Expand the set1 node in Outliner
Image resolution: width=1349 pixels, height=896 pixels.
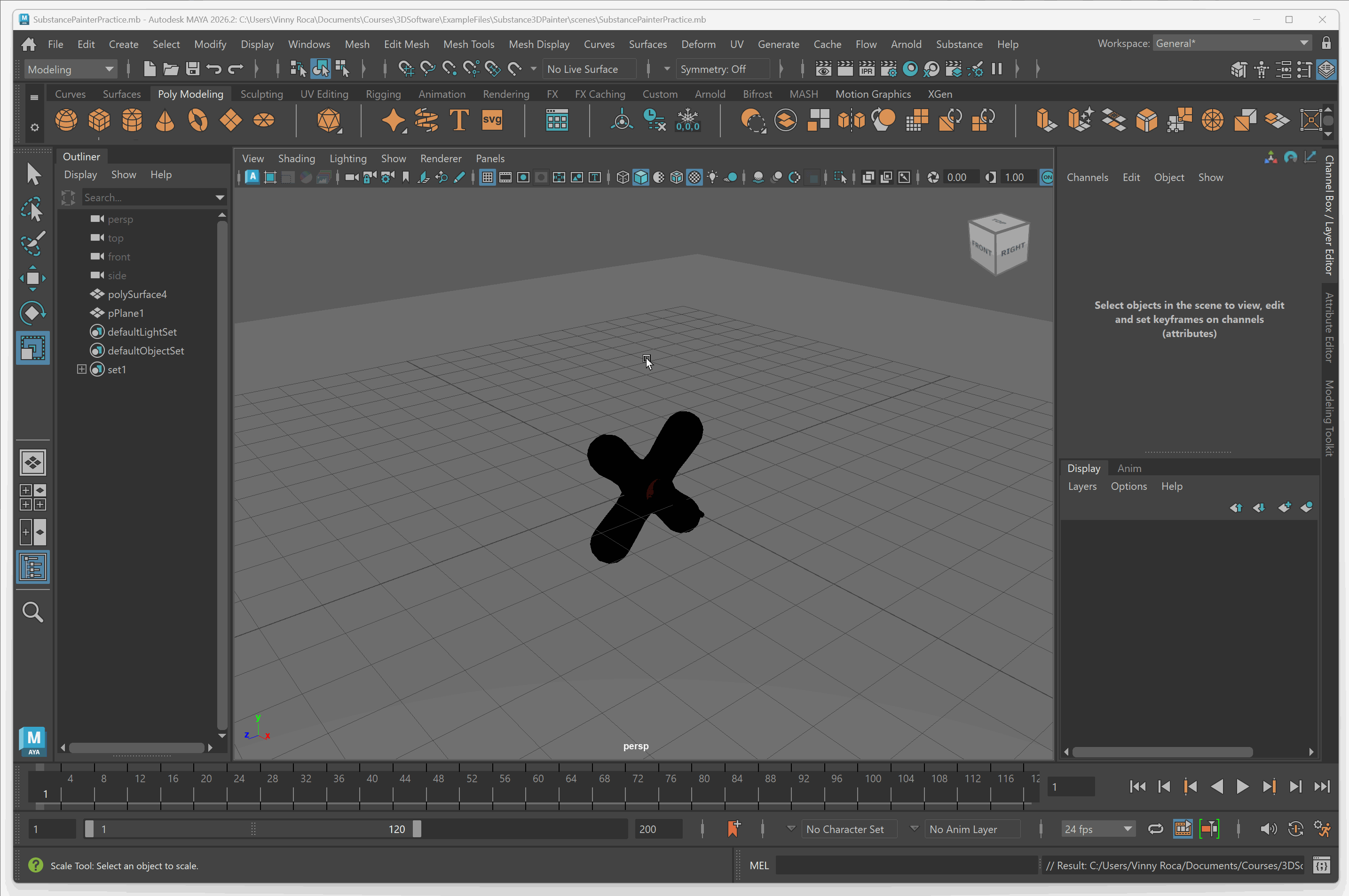pyautogui.click(x=82, y=369)
